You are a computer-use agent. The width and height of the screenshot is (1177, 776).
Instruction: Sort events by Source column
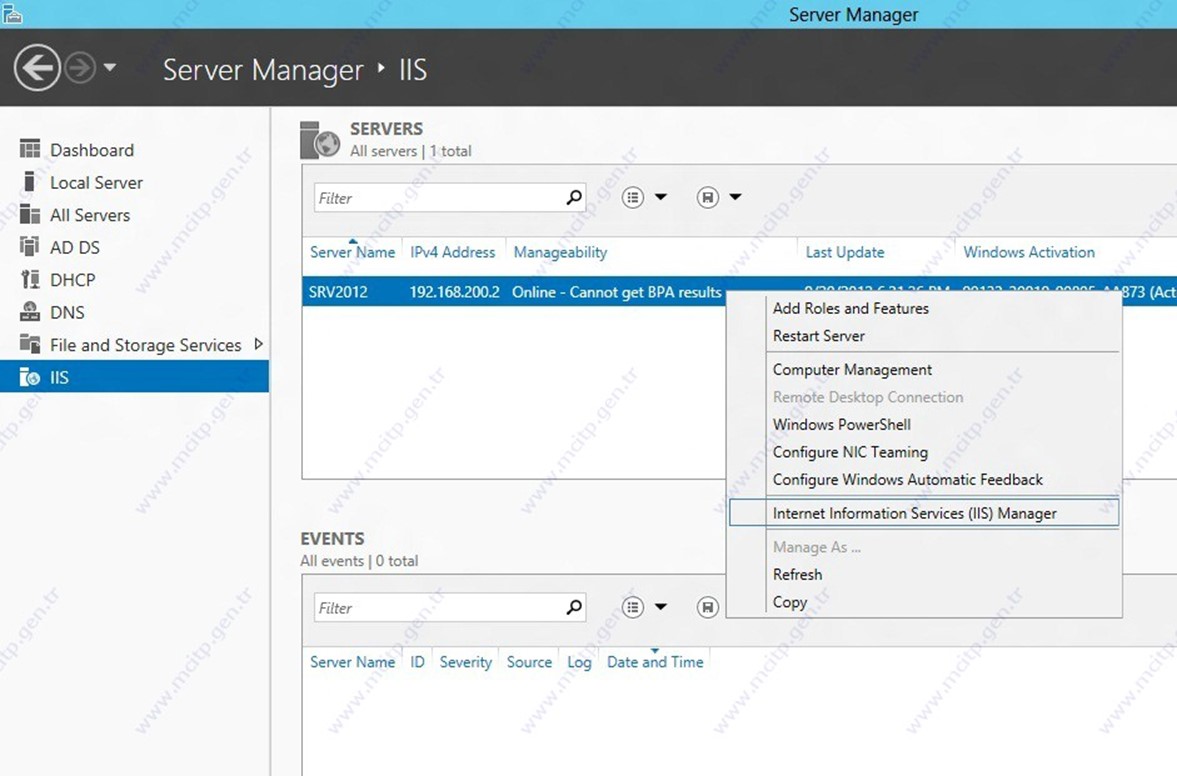(x=528, y=663)
